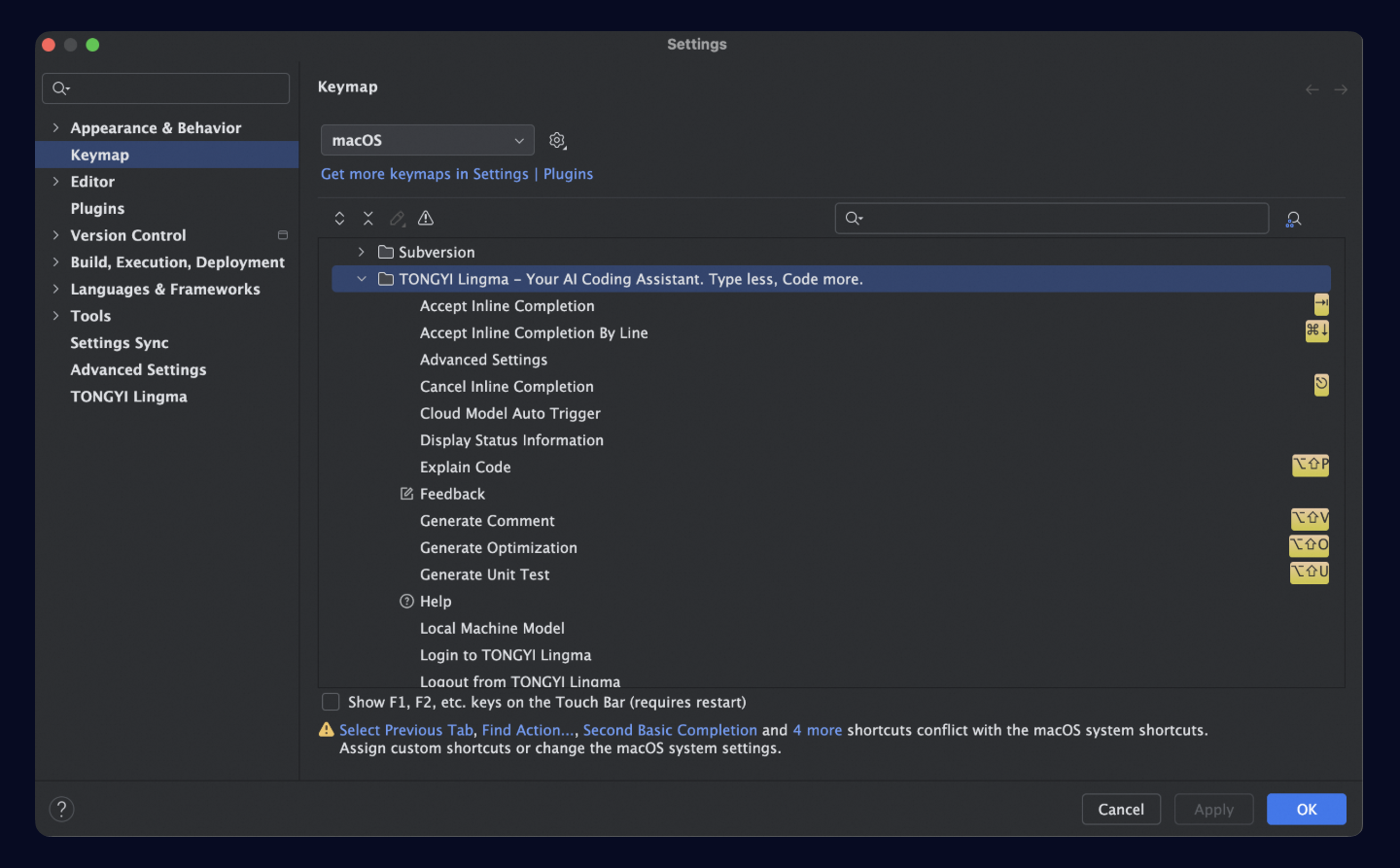Expand the Editor settings section
Screen dimensions: 1400x868
(x=55, y=182)
